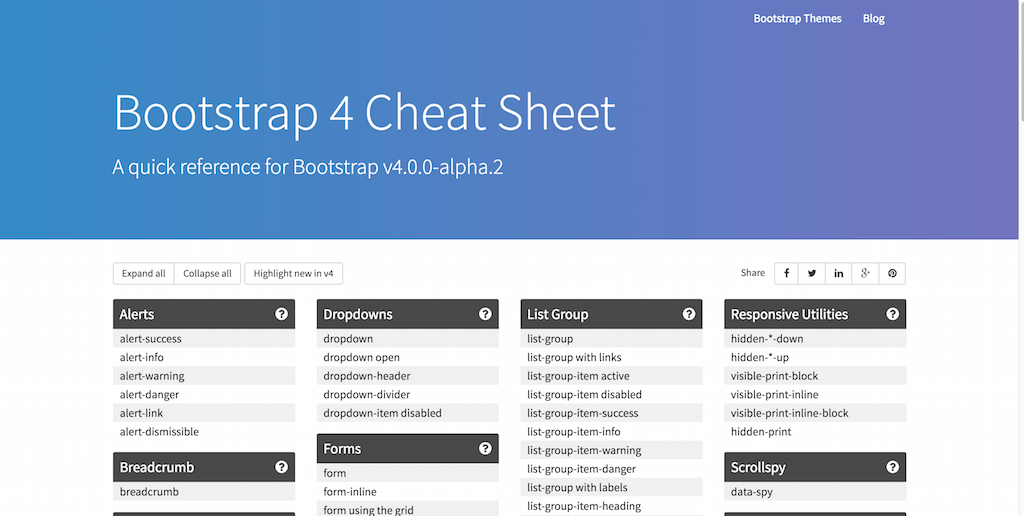Collapse the Alerts section header
Image resolution: width=1024 pixels, height=516 pixels.
(204, 314)
